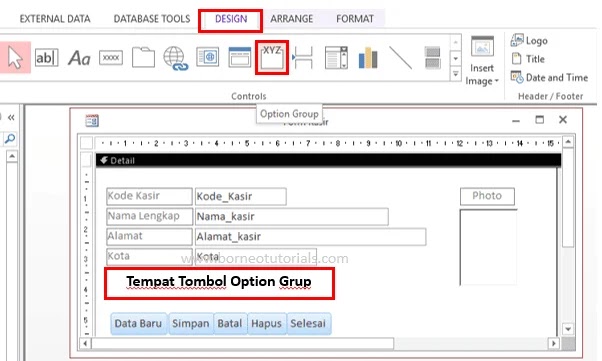The width and height of the screenshot is (602, 361).
Task: Click the Selesai button on the form
Action: click(x=308, y=323)
